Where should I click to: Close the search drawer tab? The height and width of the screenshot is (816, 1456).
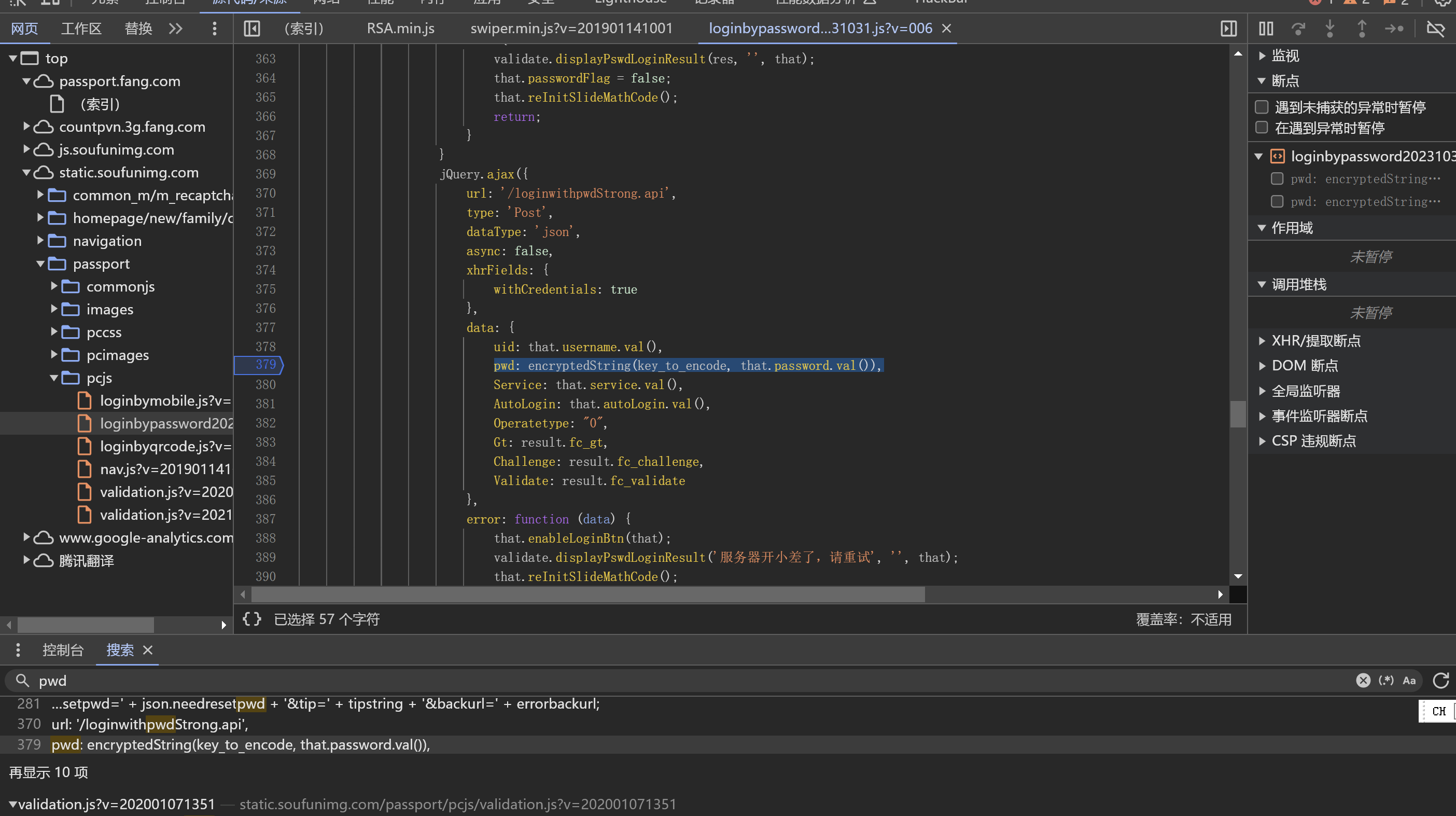(x=148, y=650)
